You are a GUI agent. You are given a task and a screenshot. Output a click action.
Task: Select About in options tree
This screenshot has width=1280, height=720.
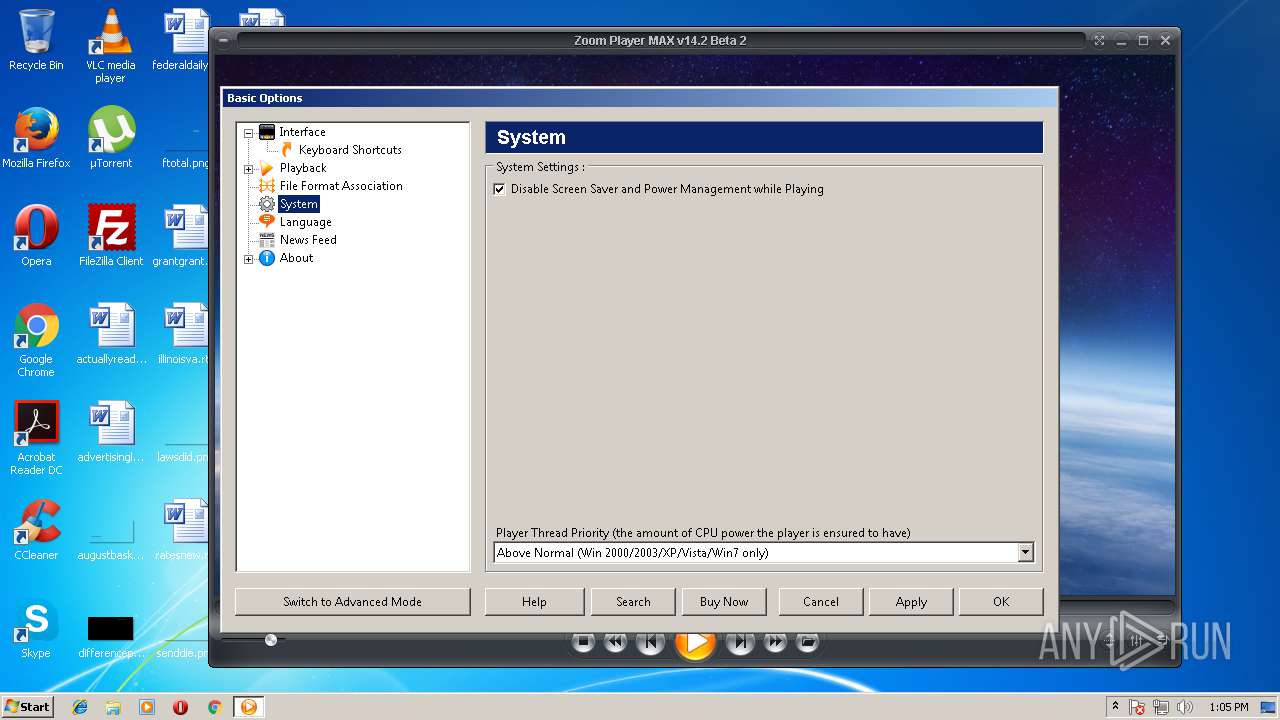point(296,258)
